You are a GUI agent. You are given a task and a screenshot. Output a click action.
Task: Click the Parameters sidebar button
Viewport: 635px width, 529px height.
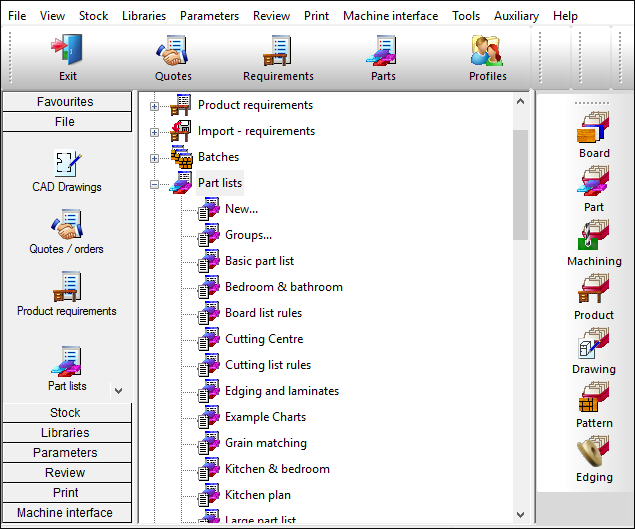tap(67, 452)
